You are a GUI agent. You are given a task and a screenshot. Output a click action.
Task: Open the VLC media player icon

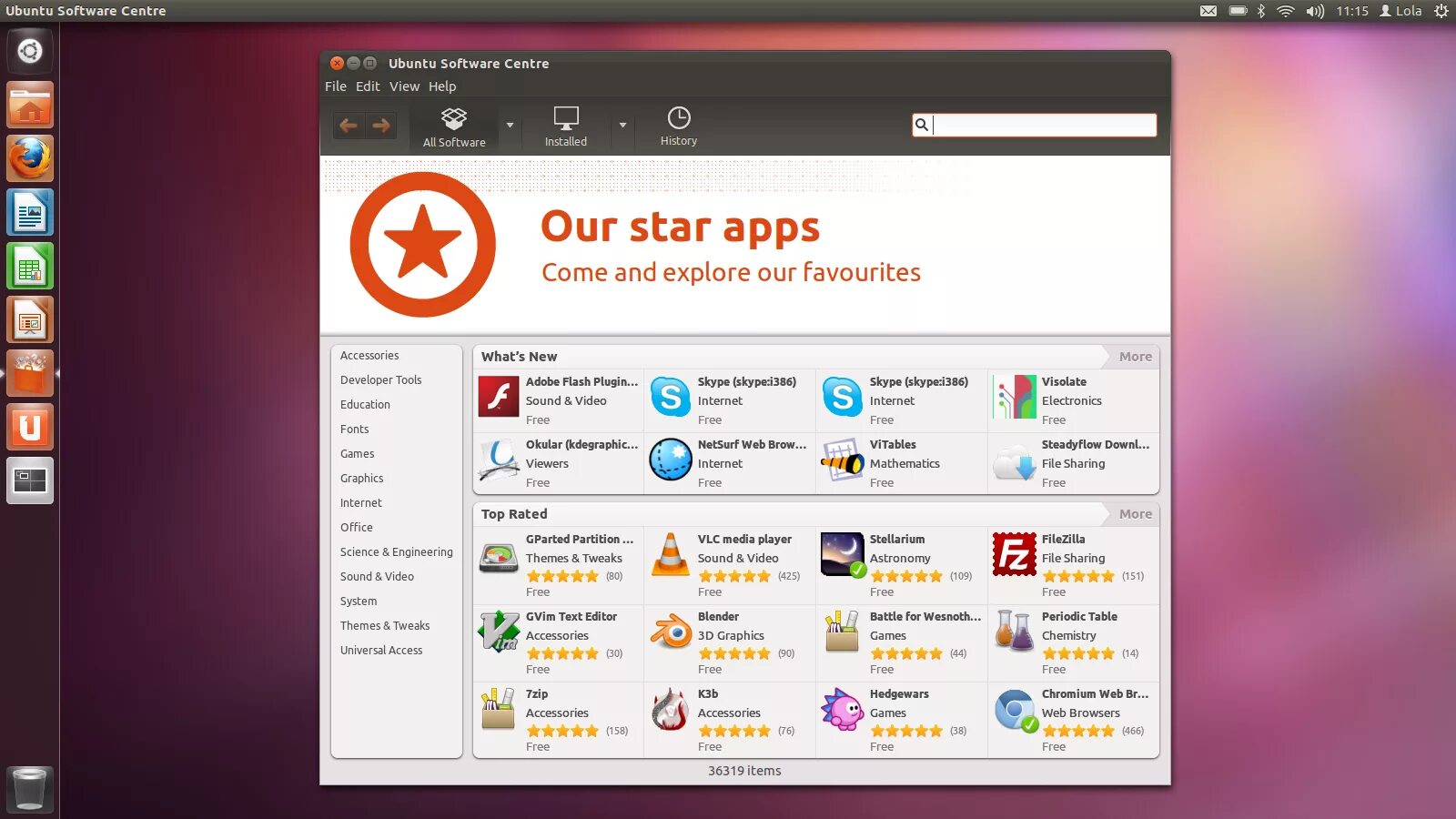(671, 557)
